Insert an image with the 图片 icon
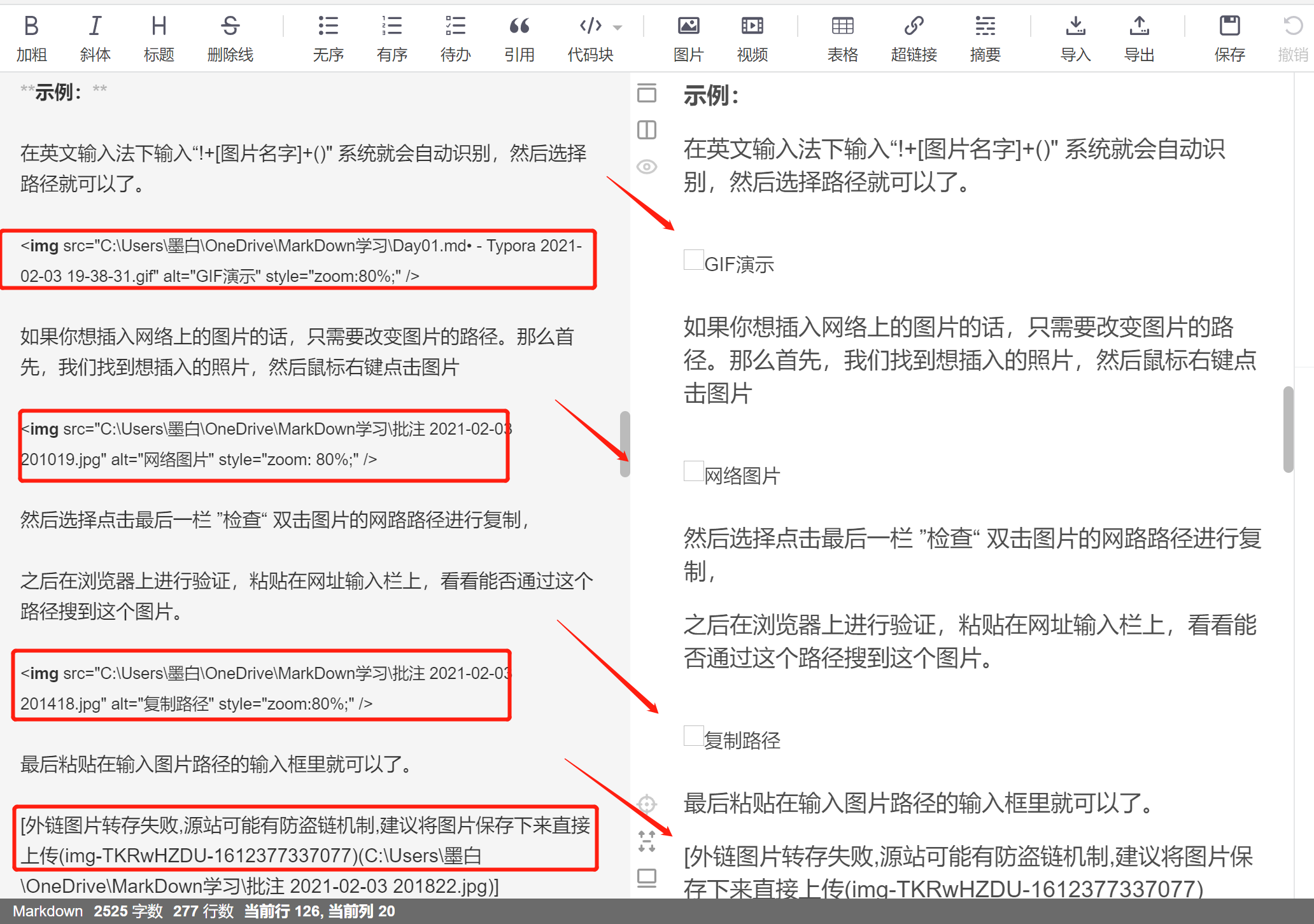The image size is (1314, 924). 688,37
